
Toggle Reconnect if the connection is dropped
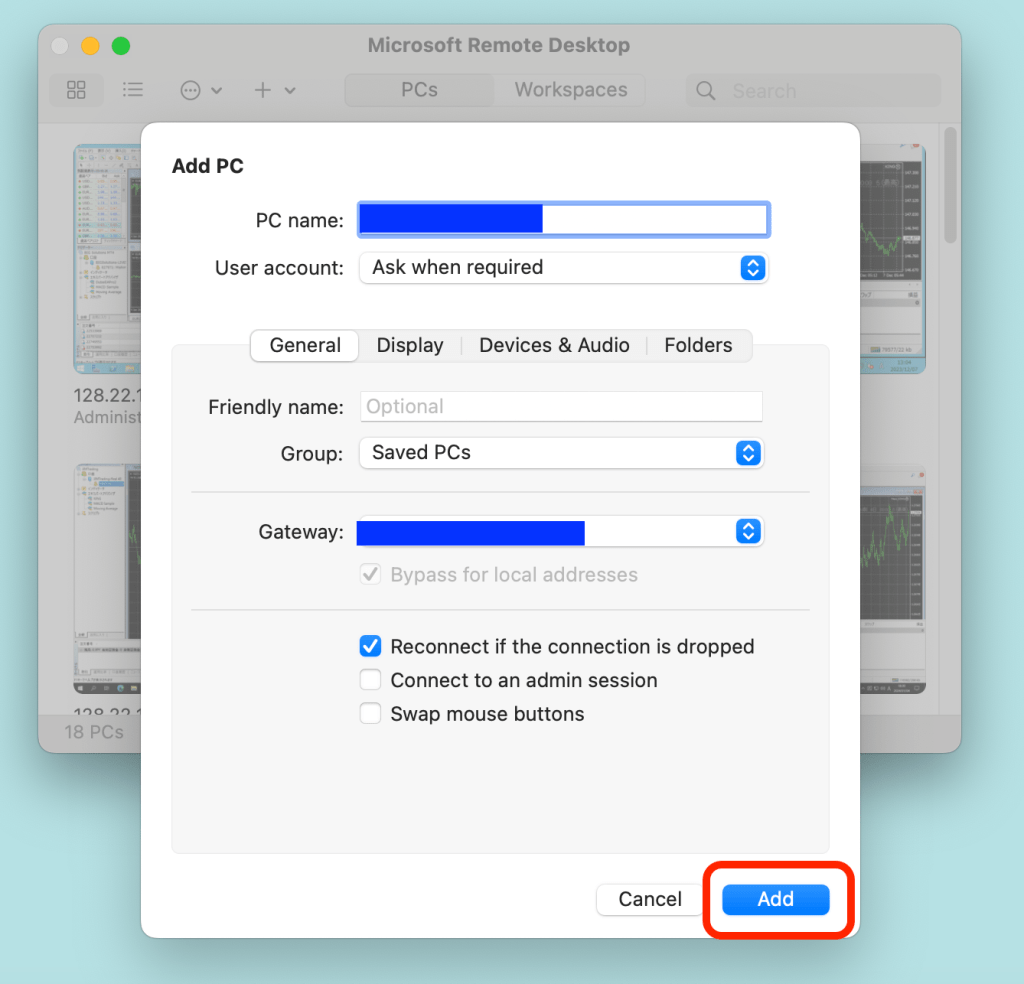371,646
